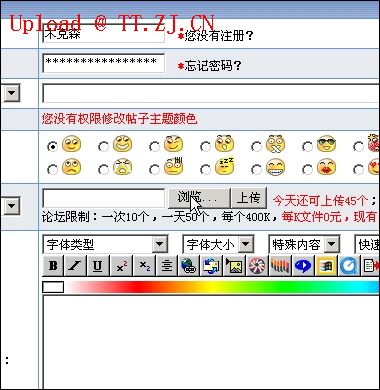
Task: Select the radio button beside the smirking emoji
Action: pos(154,147)
